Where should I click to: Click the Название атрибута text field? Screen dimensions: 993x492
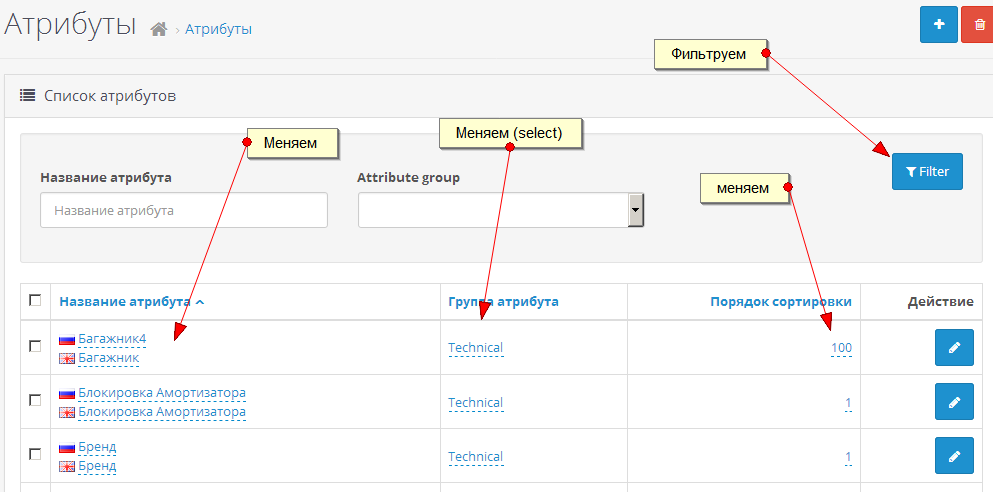(184, 210)
